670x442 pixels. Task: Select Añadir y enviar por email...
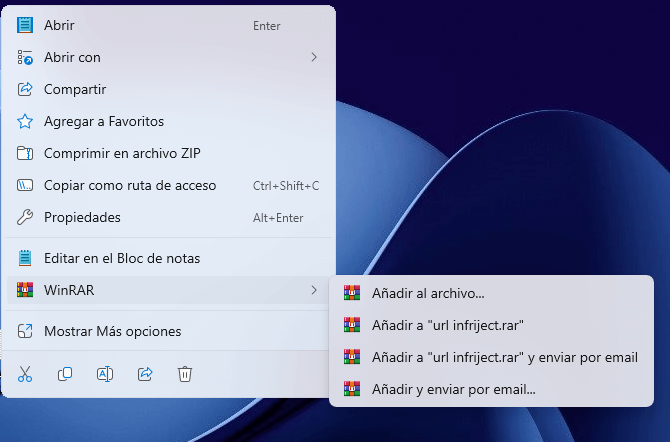pyautogui.click(x=491, y=389)
